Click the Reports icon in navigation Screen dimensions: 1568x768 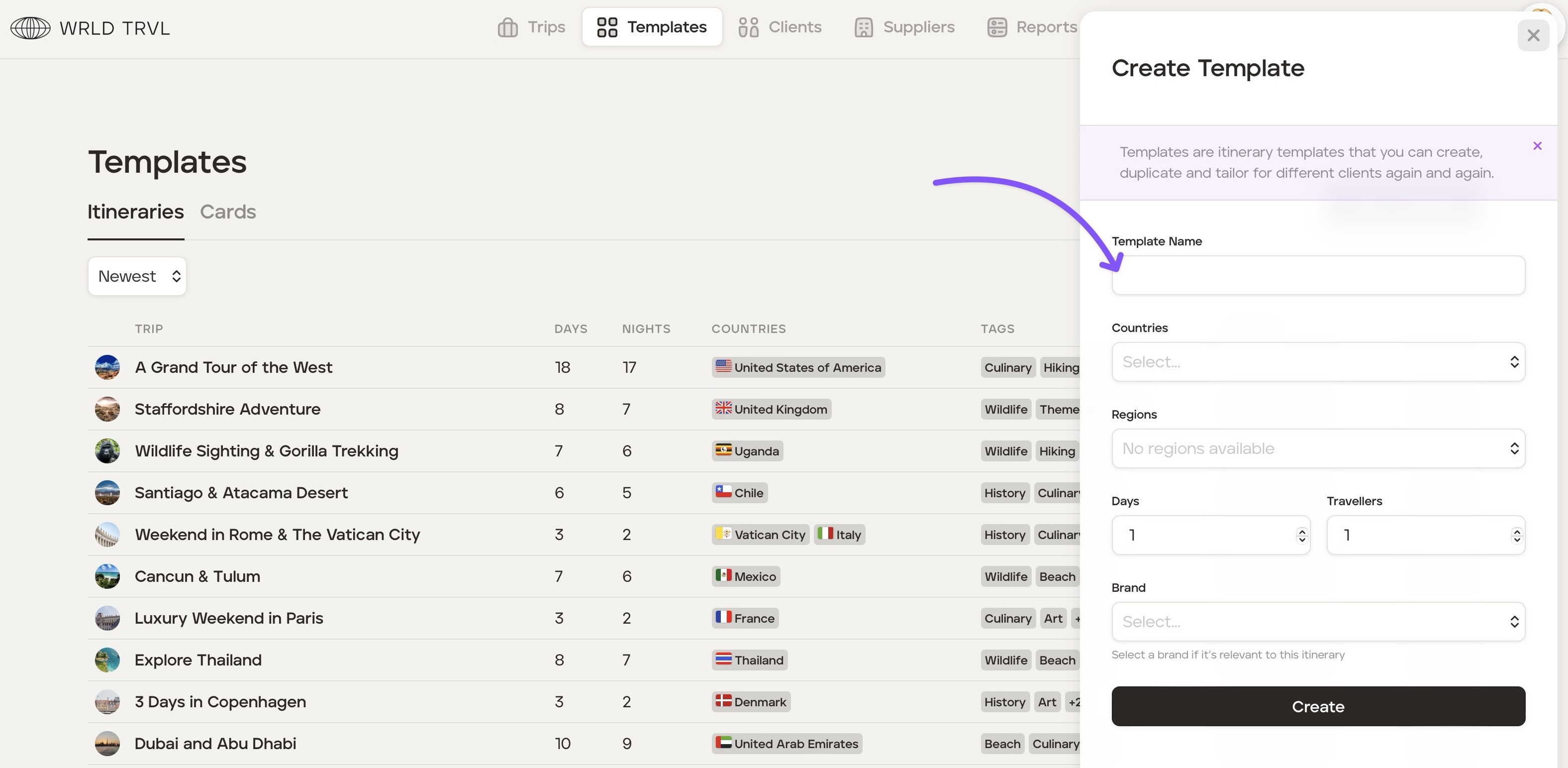(996, 27)
